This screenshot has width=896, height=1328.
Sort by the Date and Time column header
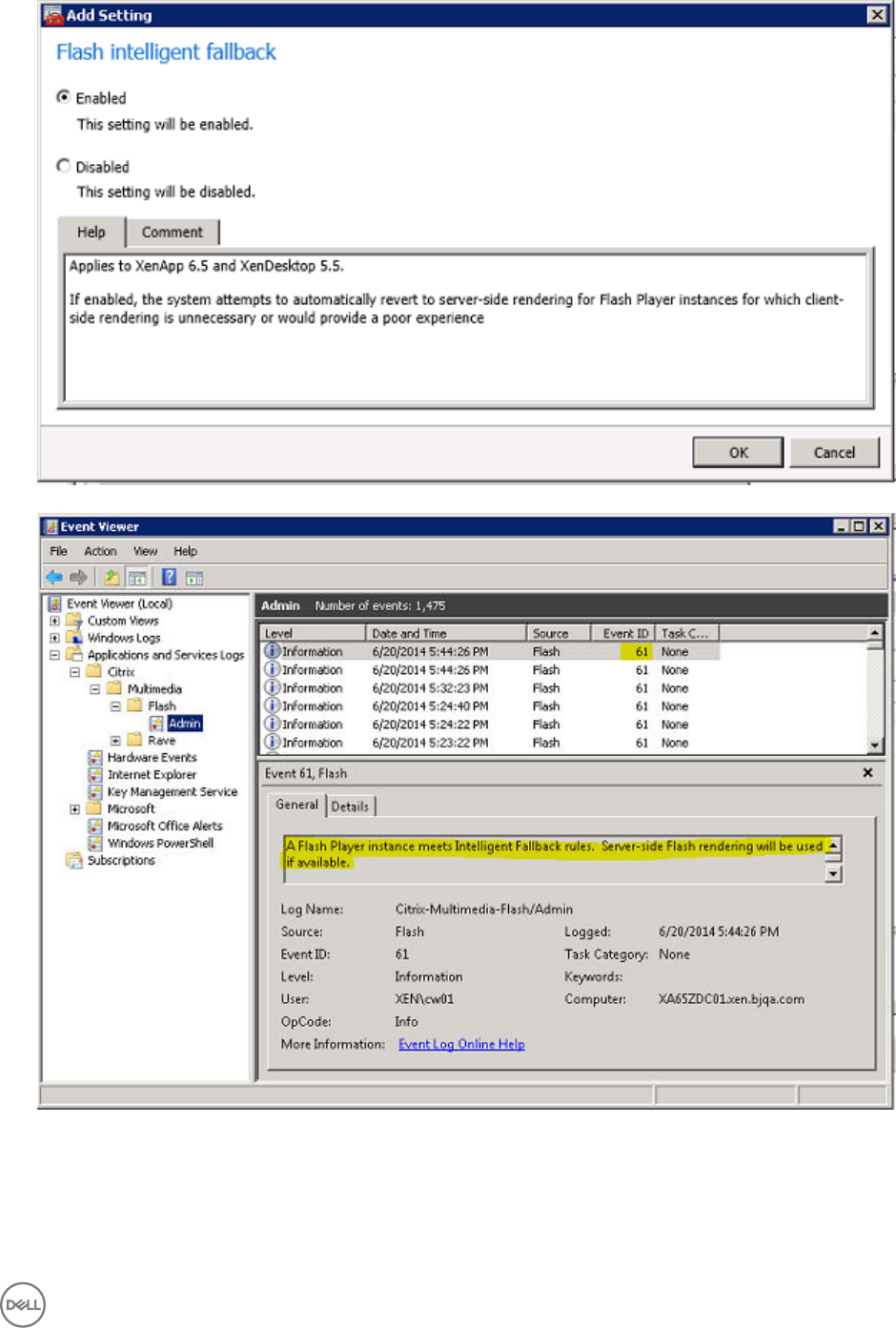[x=446, y=633]
